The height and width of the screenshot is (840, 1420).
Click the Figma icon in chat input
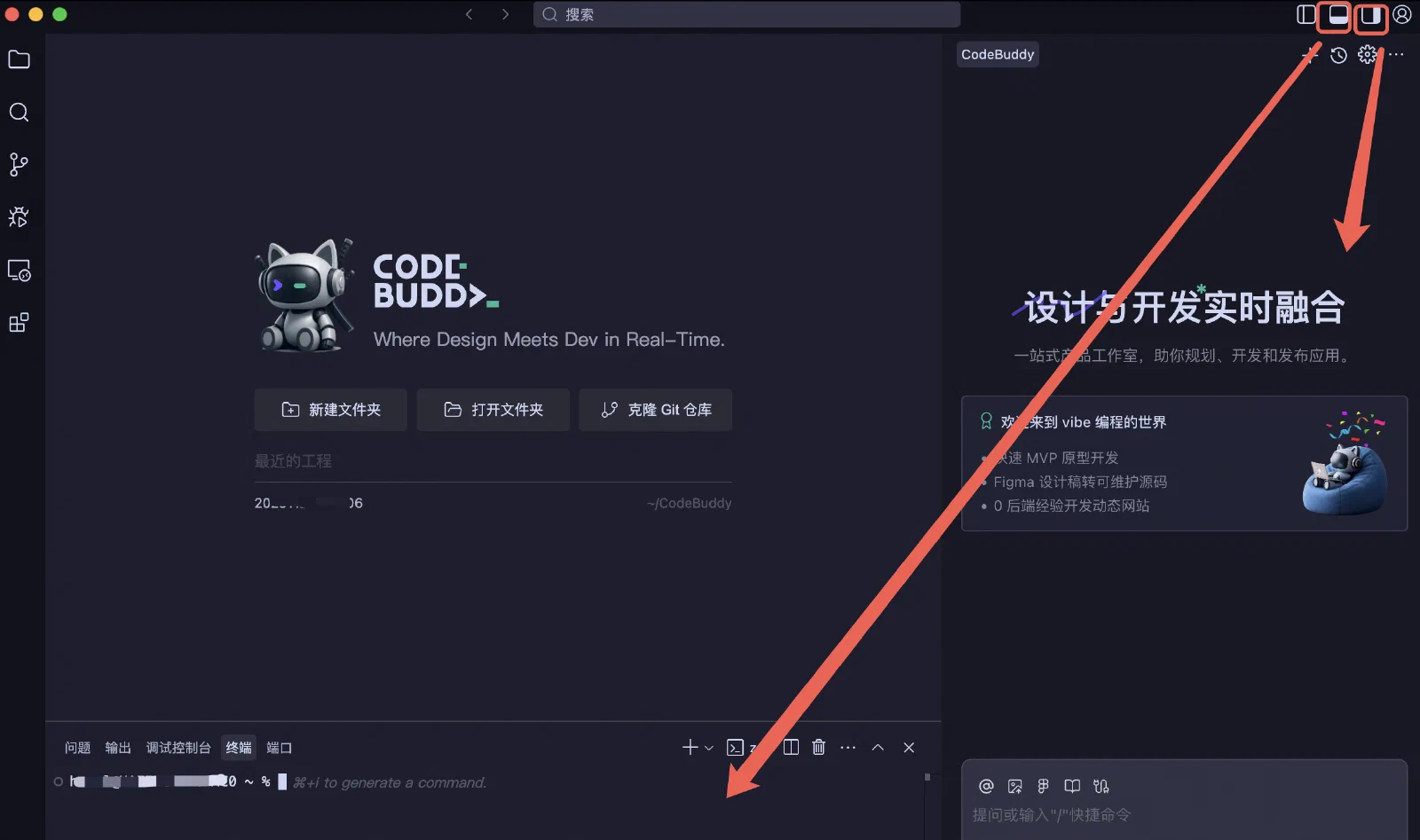point(1044,786)
